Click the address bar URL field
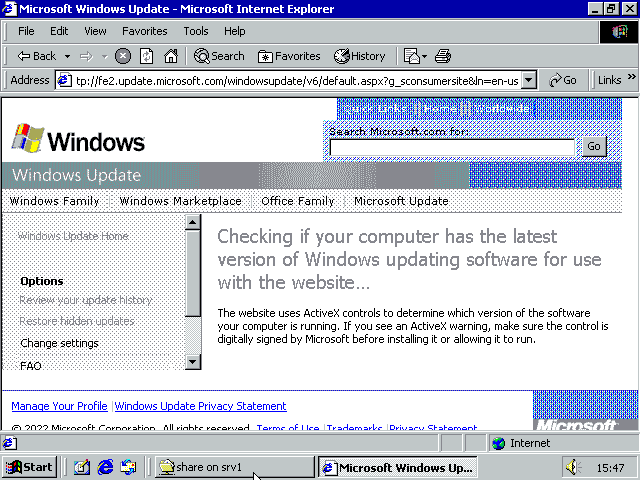This screenshot has width=640, height=480. pyautogui.click(x=297, y=81)
